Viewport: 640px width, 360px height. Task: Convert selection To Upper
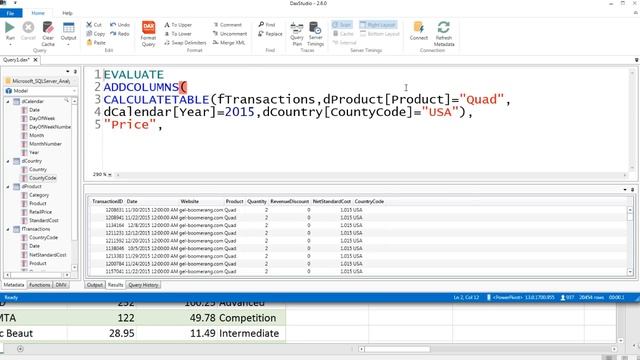click(x=178, y=25)
